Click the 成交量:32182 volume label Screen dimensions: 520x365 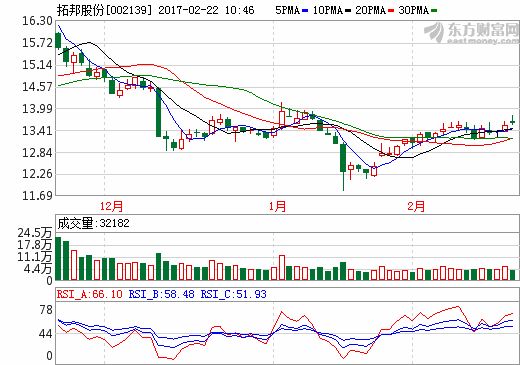93,223
